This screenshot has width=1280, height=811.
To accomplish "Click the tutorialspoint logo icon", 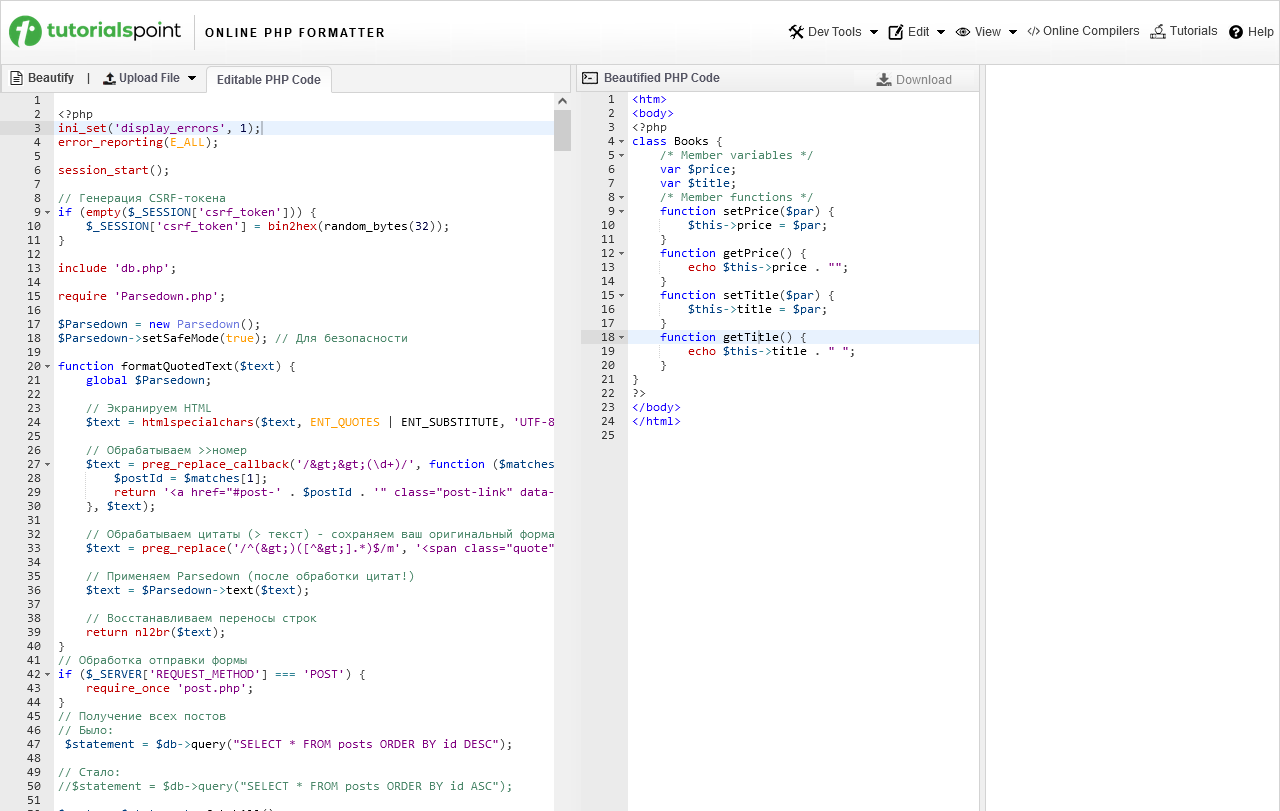I will [26, 32].
